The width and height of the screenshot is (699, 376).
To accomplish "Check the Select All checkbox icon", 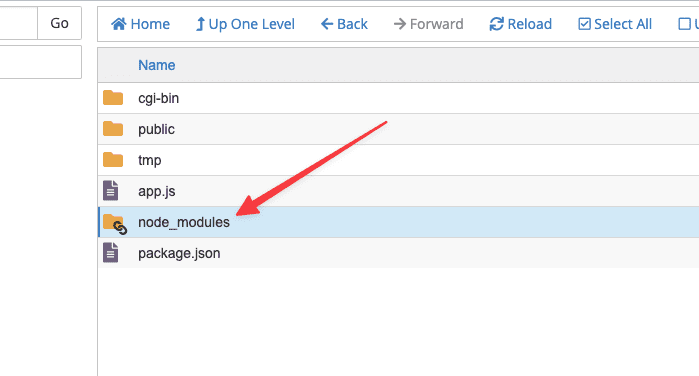I will coord(584,24).
